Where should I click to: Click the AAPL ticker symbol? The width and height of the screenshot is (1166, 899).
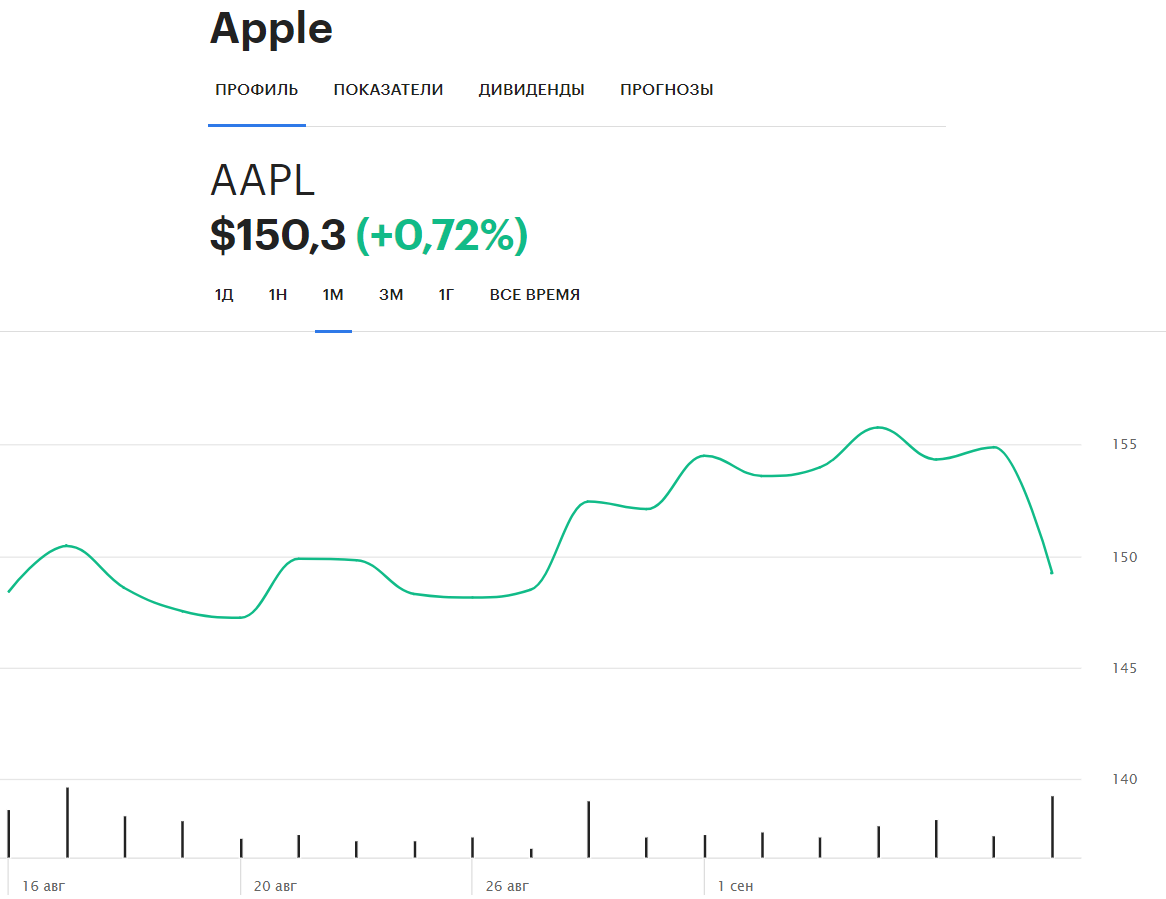(x=262, y=181)
